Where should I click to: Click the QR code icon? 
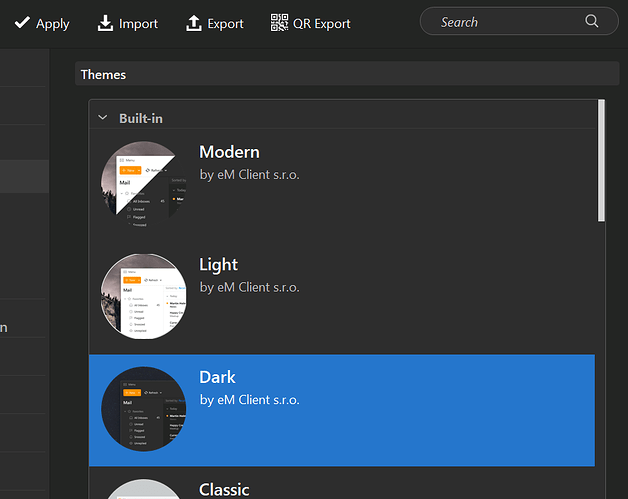point(279,23)
